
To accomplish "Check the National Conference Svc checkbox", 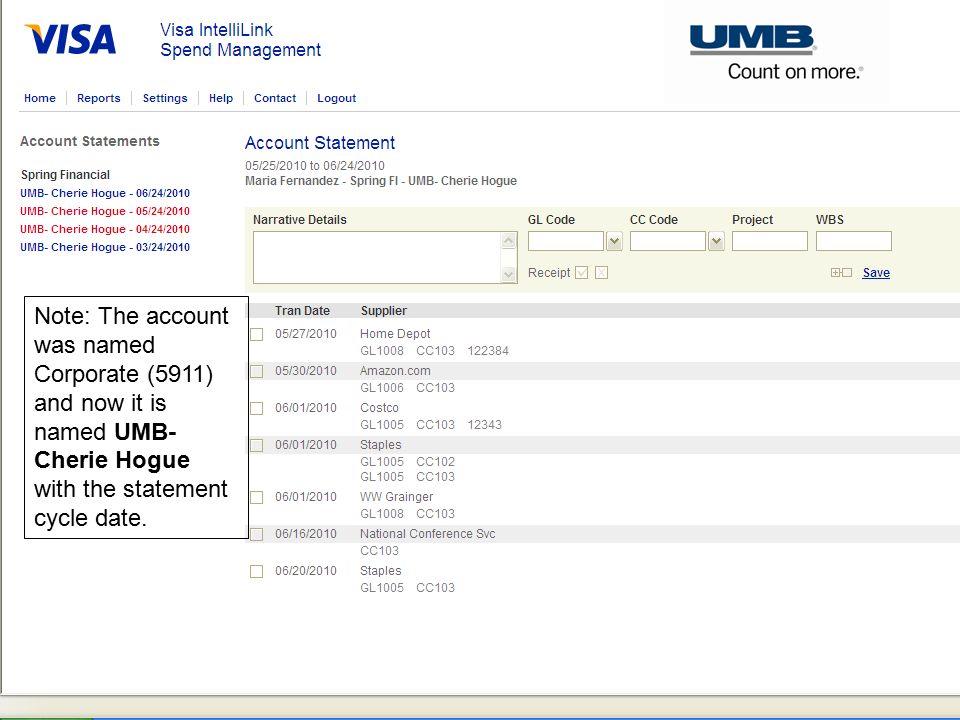I will (257, 534).
